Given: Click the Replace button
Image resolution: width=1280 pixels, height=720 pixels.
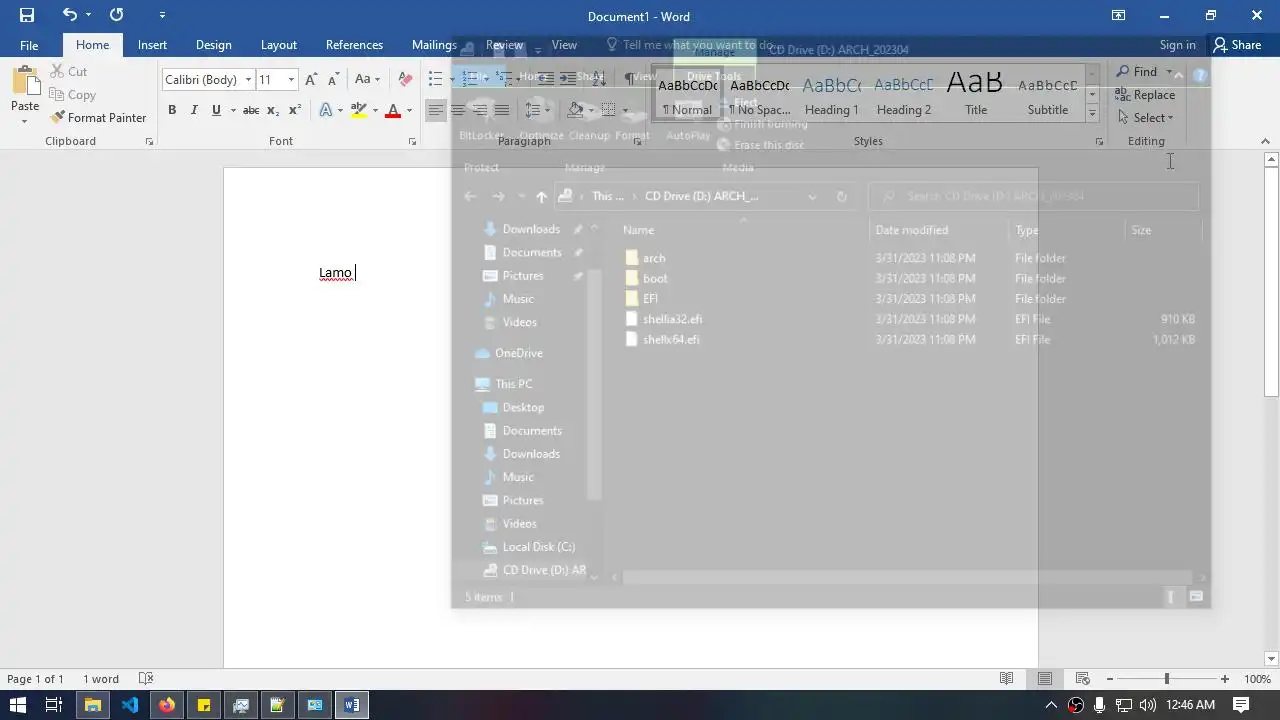Looking at the screenshot, I should [x=1146, y=95].
